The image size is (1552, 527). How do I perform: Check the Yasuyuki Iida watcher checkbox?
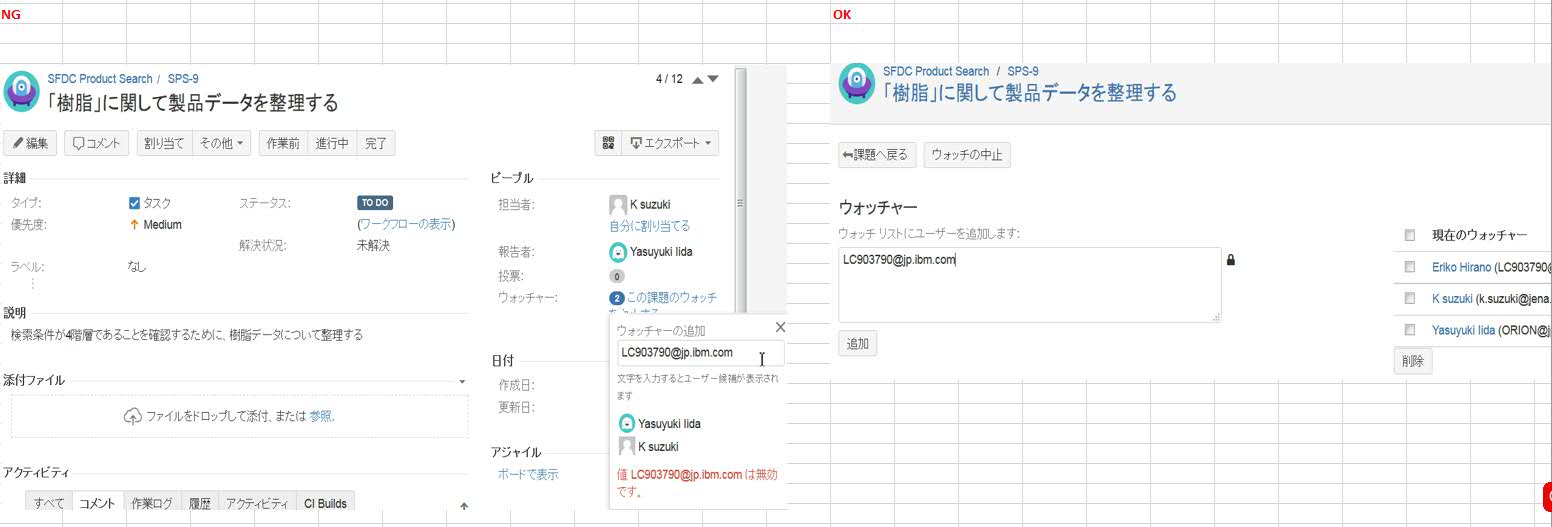(1410, 329)
